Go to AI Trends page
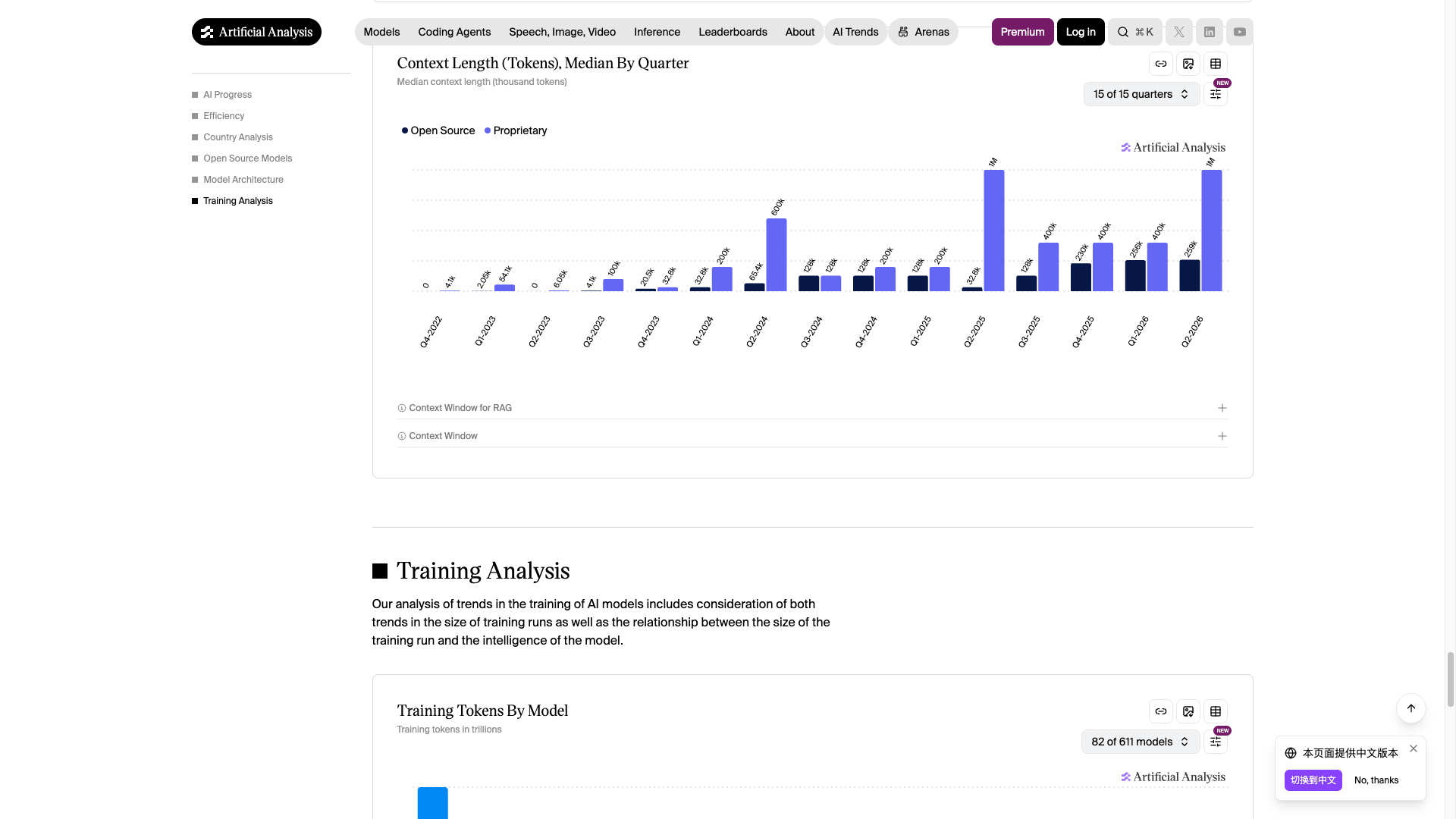This screenshot has height=819, width=1456. 855,32
